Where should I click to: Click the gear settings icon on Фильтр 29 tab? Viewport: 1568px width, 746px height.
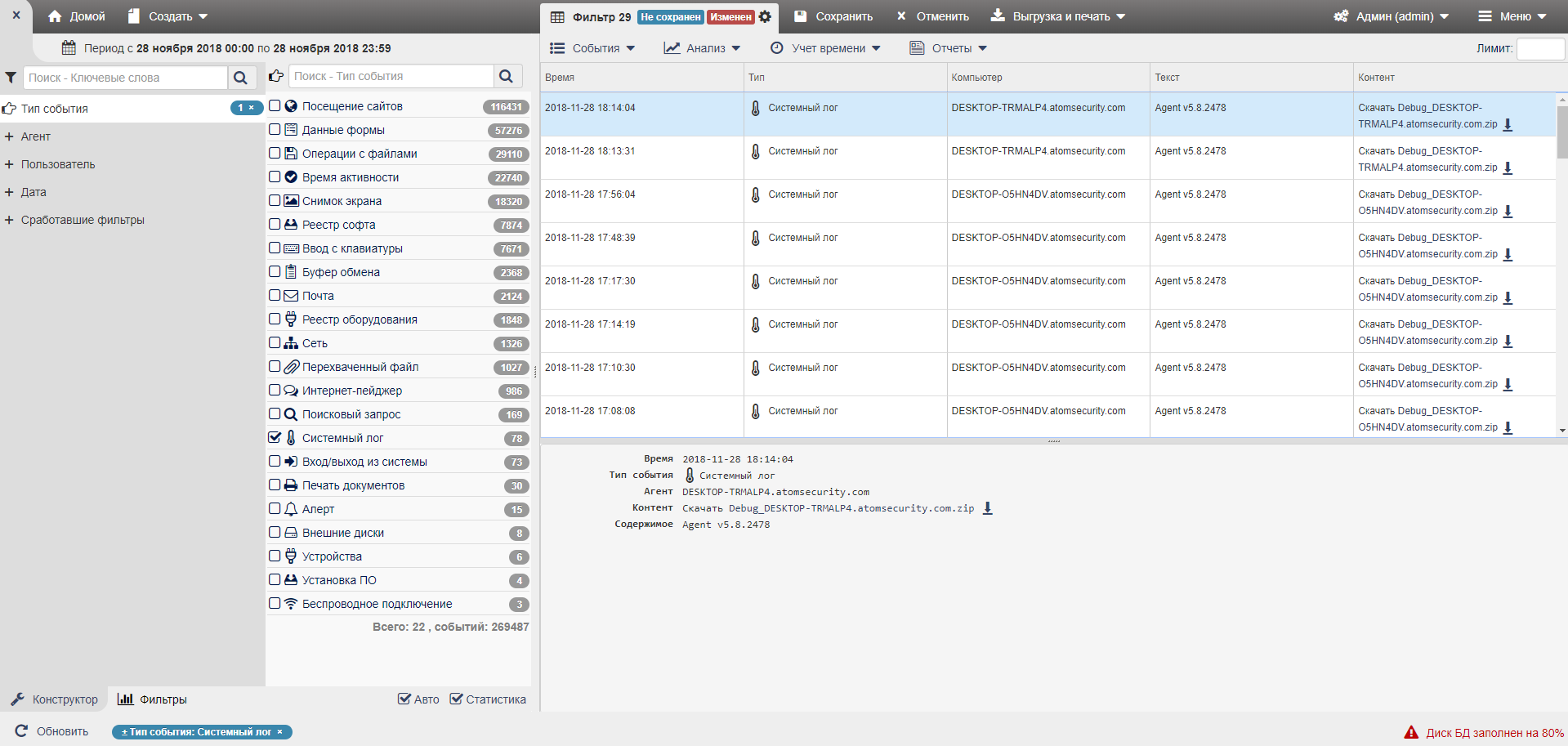[765, 16]
